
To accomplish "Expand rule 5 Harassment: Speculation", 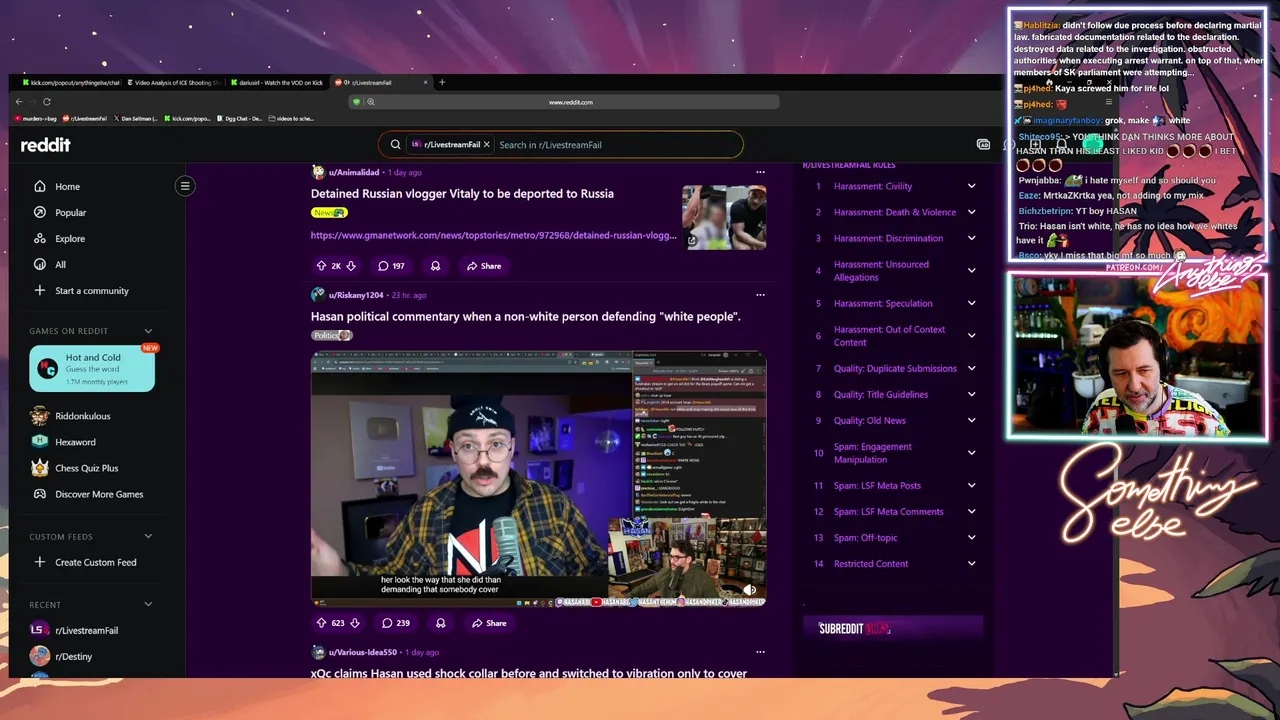I will [971, 303].
